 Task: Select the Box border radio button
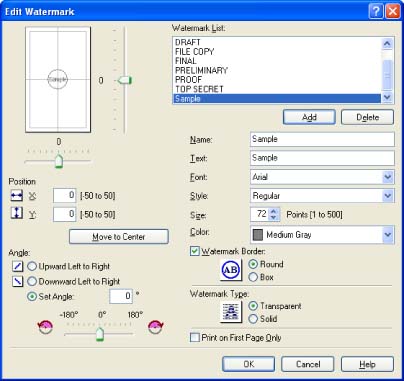coord(253,277)
